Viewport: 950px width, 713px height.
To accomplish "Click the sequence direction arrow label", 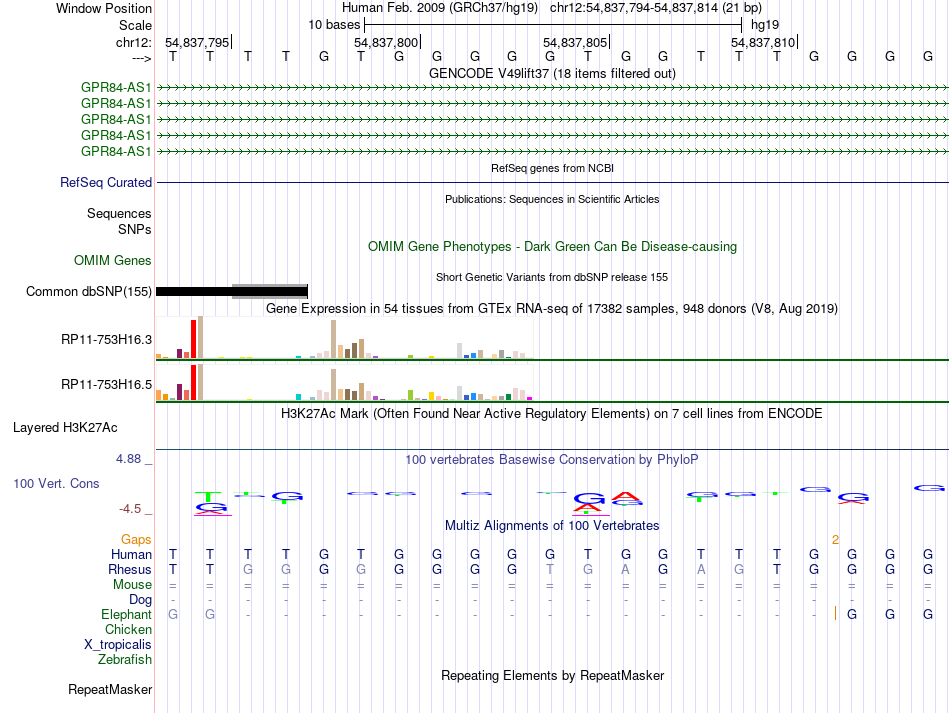I will pos(142,58).
